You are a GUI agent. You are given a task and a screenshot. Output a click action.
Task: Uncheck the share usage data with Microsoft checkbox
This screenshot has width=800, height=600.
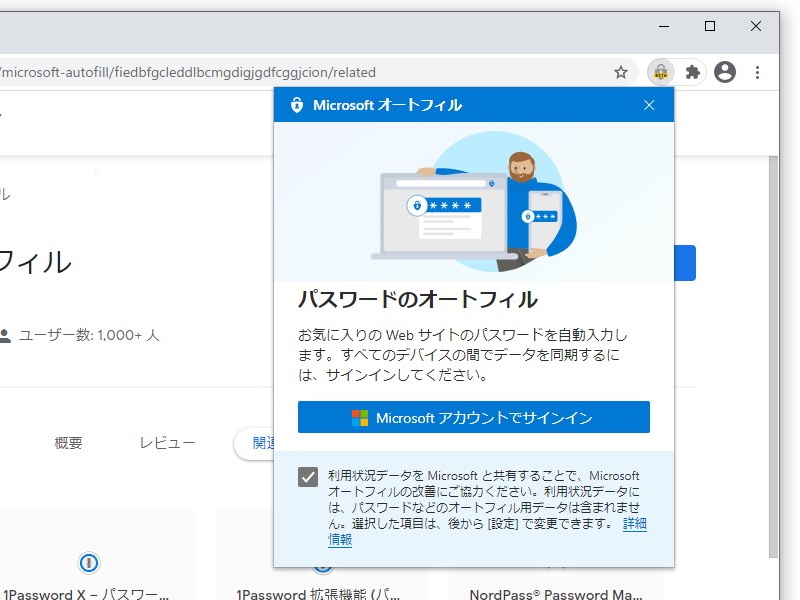pos(307,476)
